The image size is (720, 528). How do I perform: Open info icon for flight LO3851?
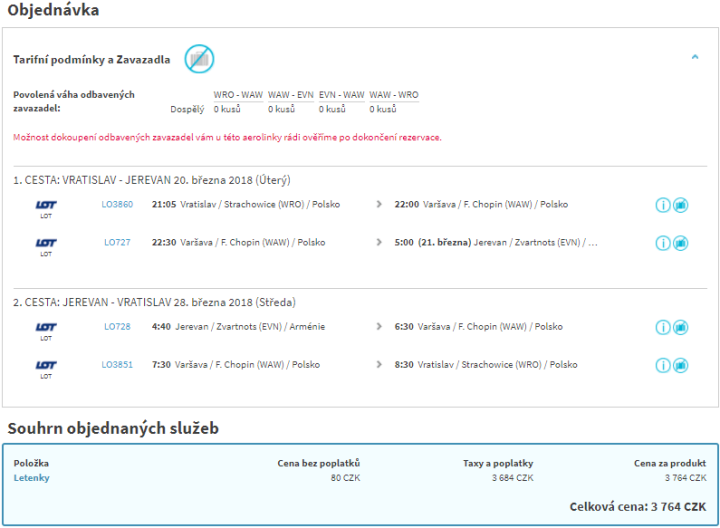[x=662, y=365]
